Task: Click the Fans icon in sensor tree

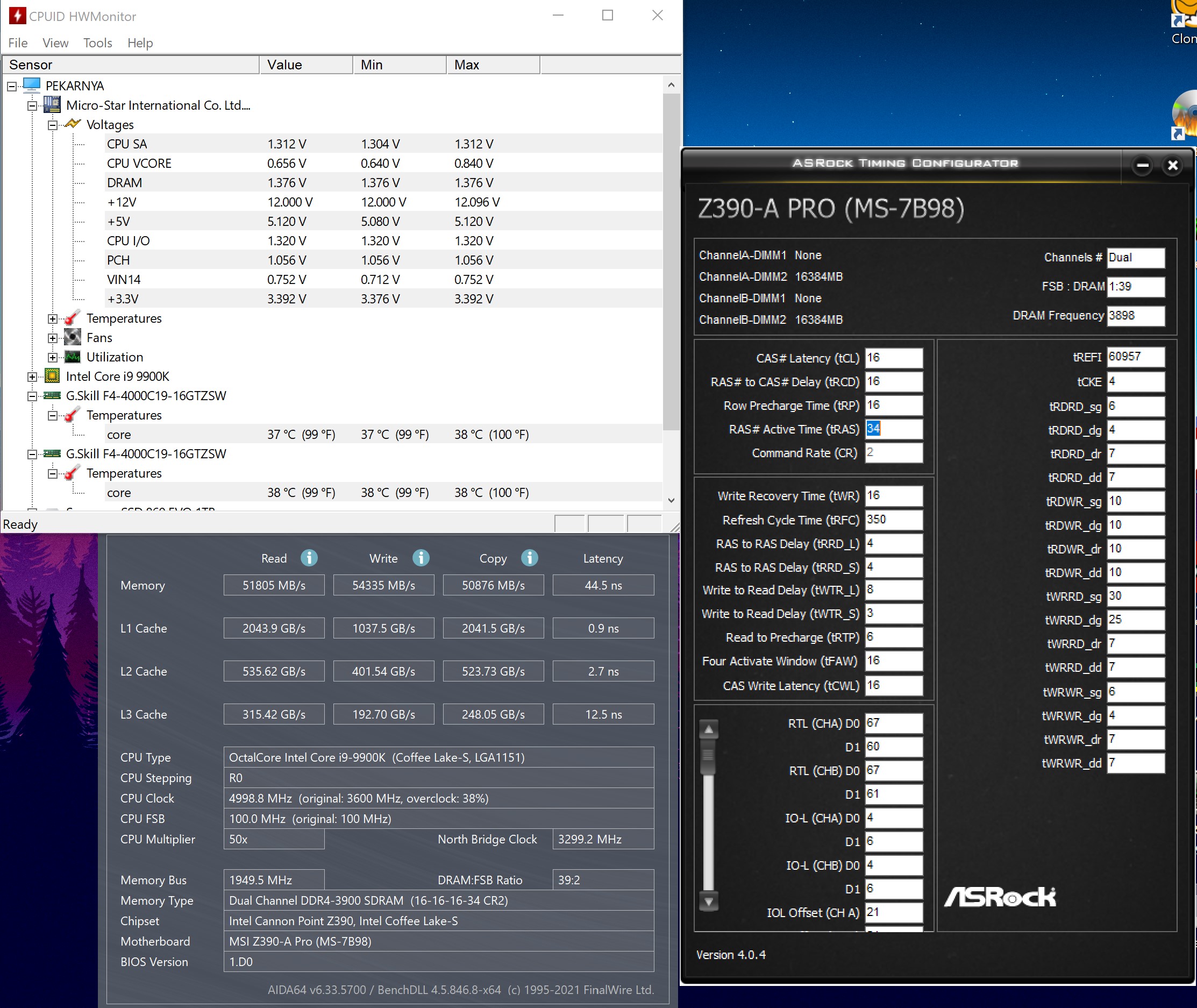Action: tap(73, 337)
